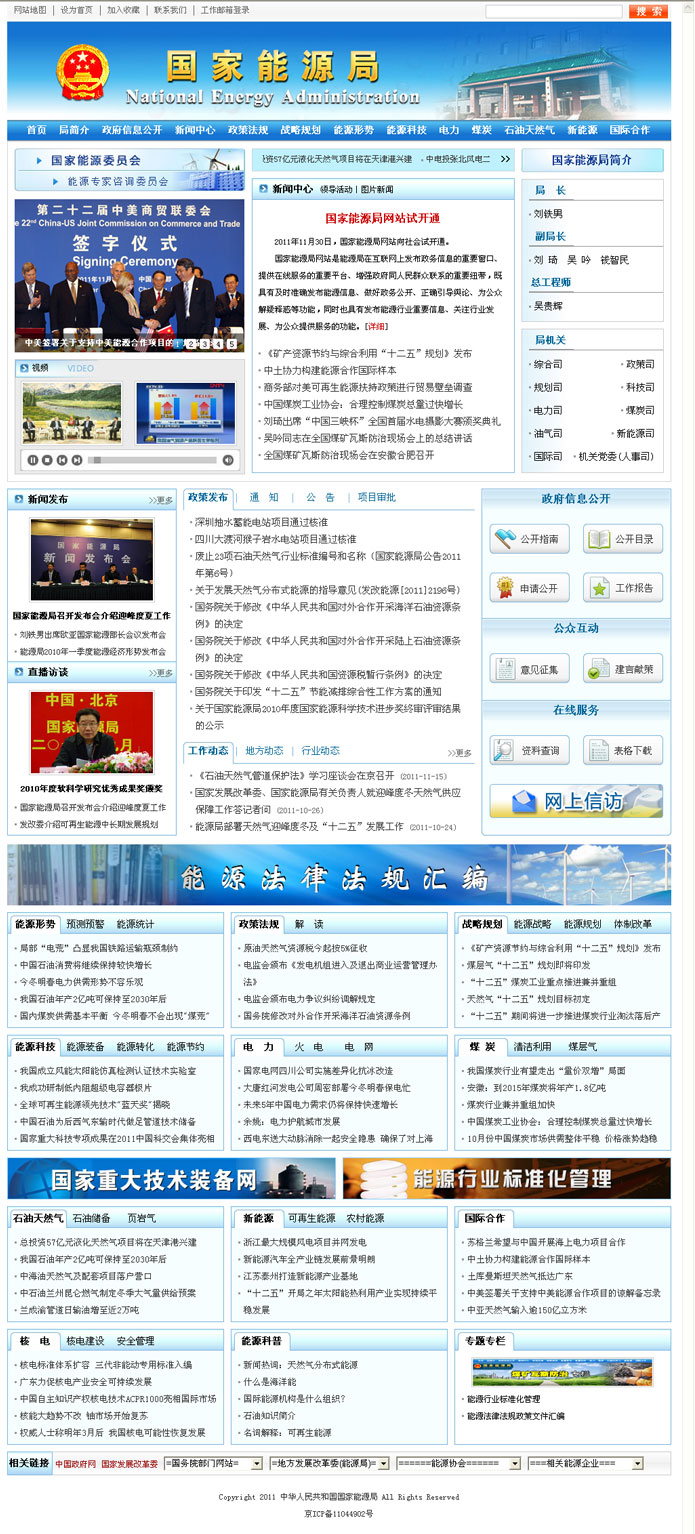695x1534 pixels.
Task: Skip to next video clip
Action: pos(77,460)
